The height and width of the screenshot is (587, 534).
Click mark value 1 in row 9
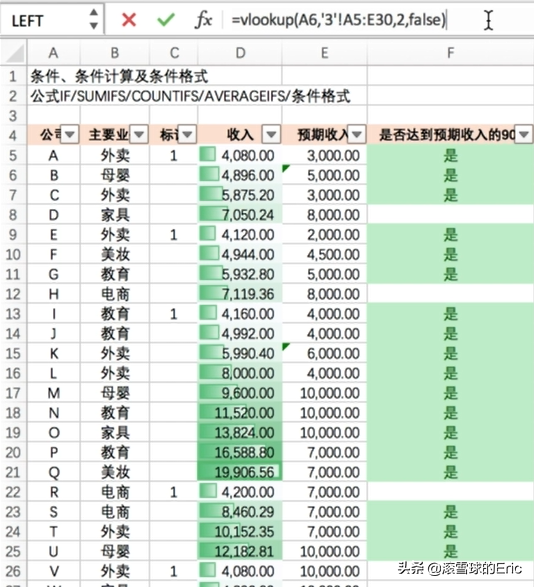tap(174, 235)
